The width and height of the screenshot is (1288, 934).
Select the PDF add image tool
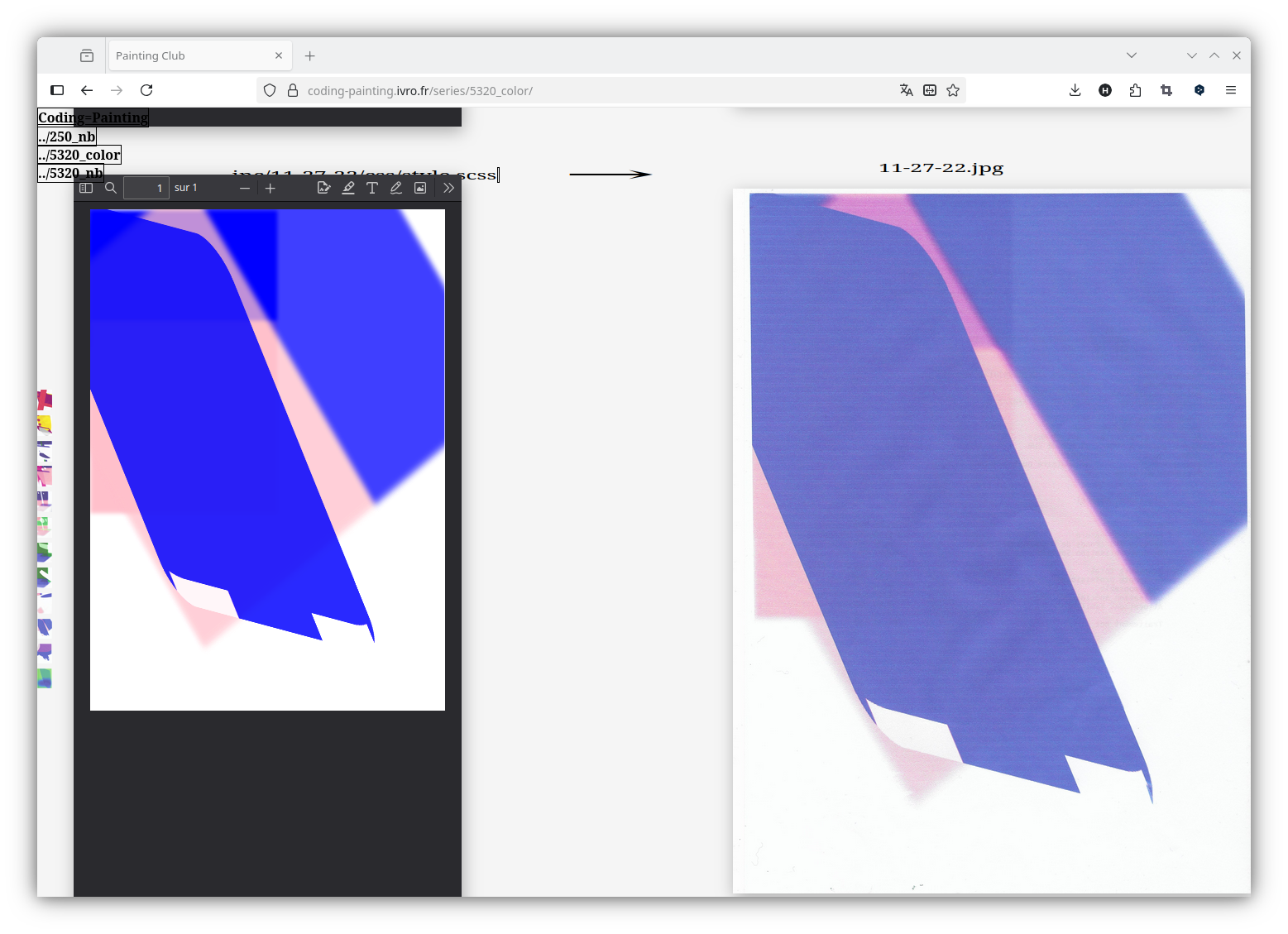point(420,188)
